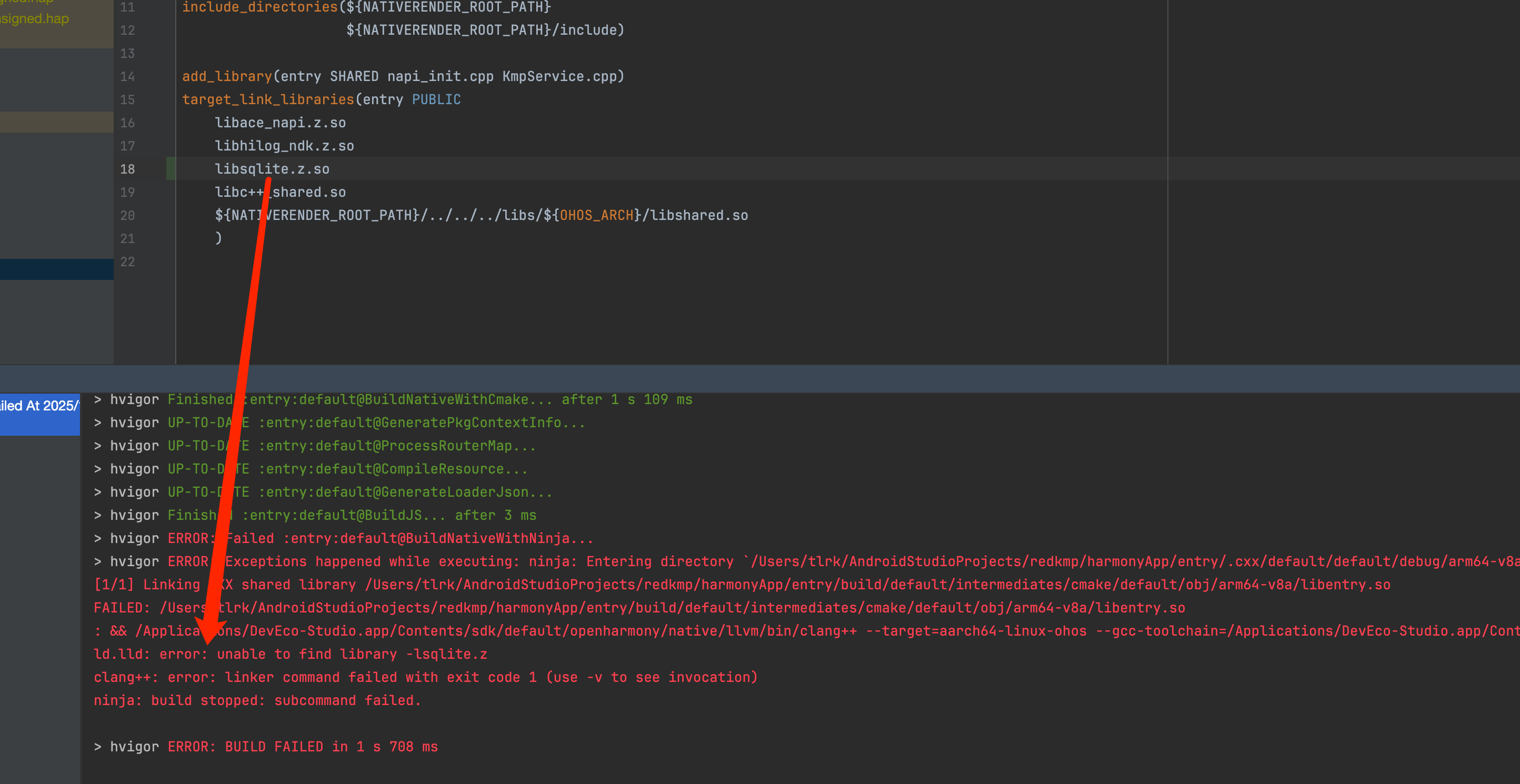Click line number 14 in the gutter
The width and height of the screenshot is (1520, 784).
click(x=127, y=77)
